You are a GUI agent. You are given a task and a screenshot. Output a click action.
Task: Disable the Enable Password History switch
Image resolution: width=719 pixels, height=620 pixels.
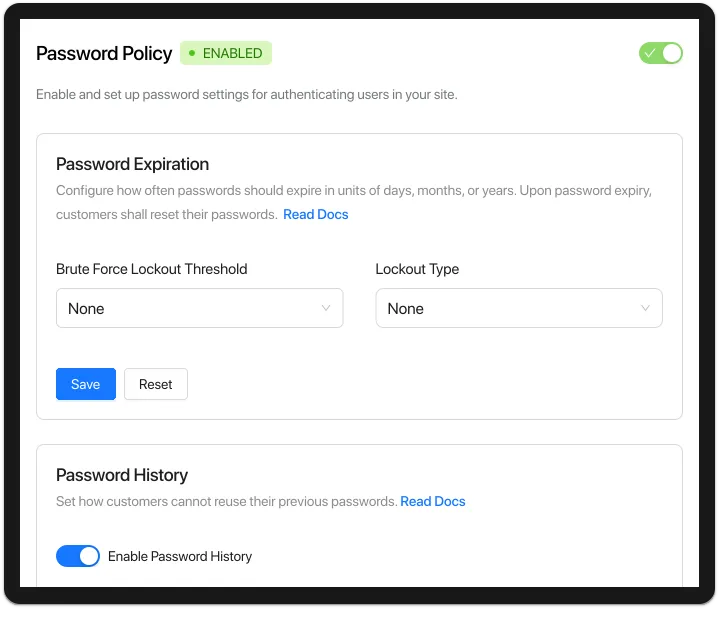[x=77, y=556]
